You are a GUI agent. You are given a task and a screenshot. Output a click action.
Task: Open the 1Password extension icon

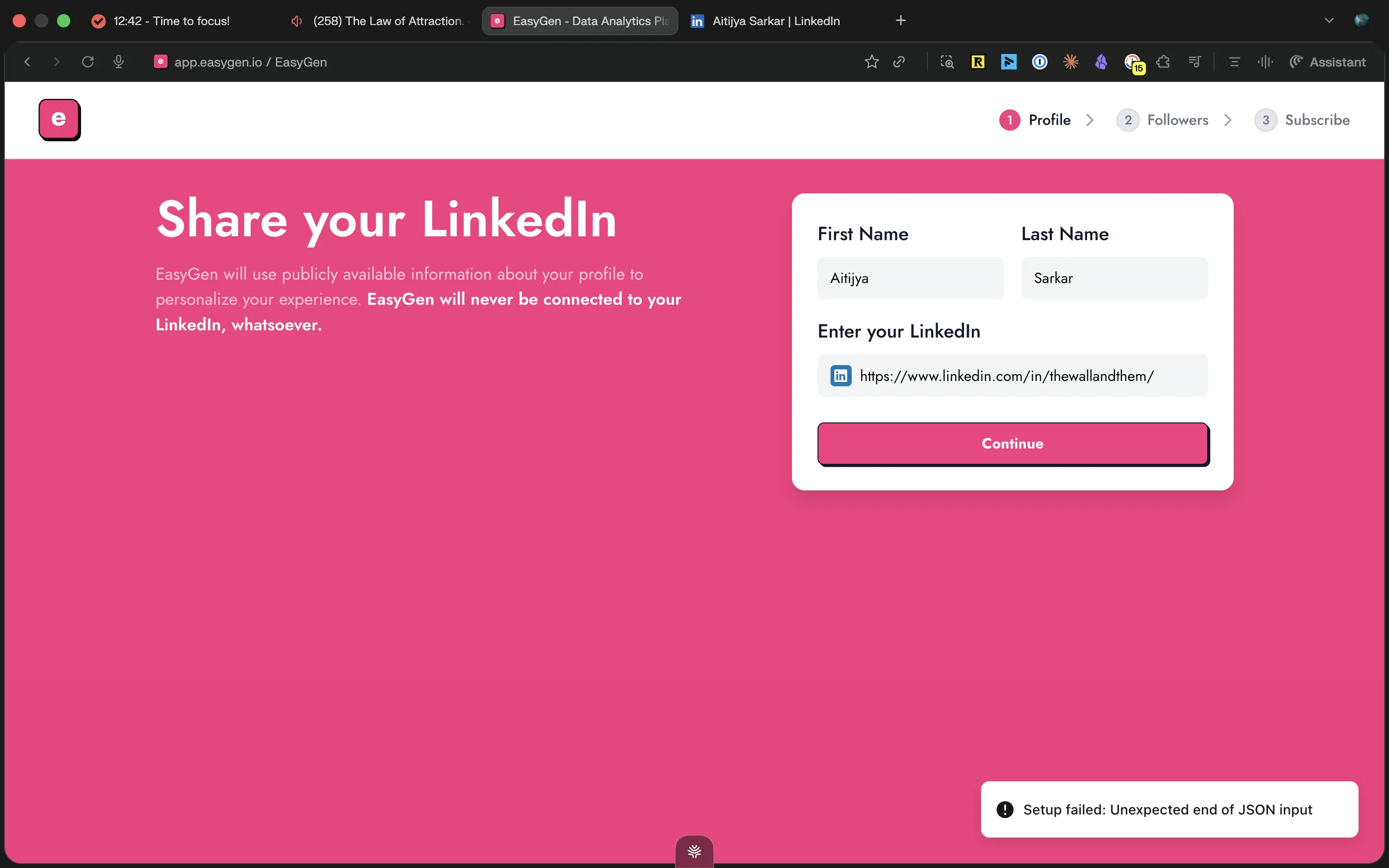pos(1039,61)
